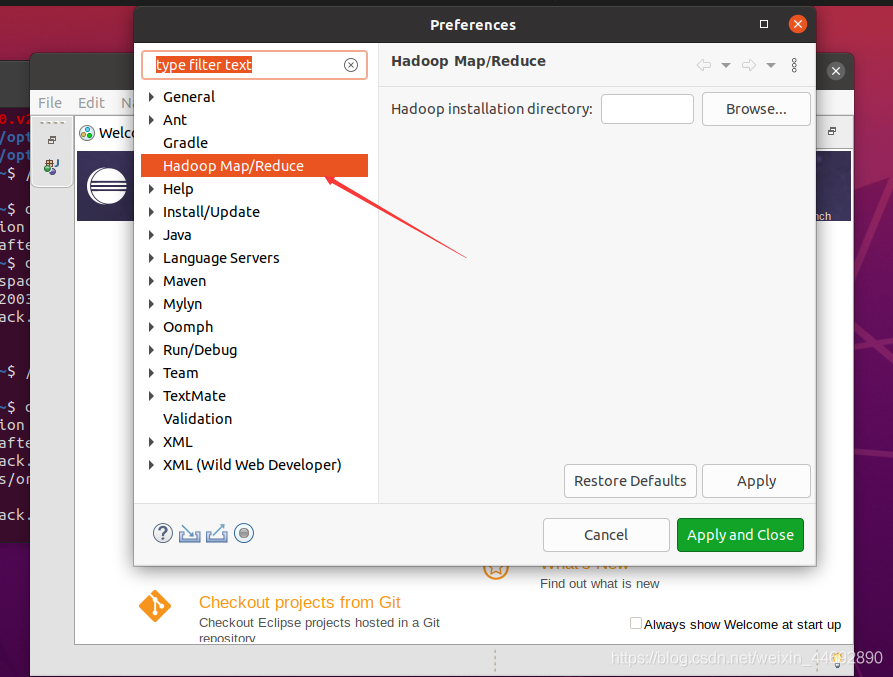Open the File menu in Eclipse

coord(50,102)
